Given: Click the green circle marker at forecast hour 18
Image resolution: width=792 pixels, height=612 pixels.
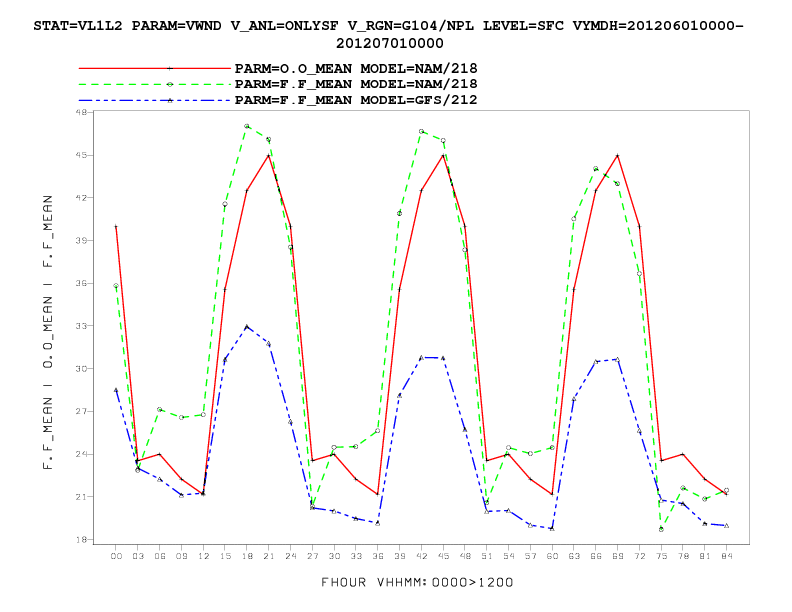Looking at the screenshot, I should click(x=246, y=126).
